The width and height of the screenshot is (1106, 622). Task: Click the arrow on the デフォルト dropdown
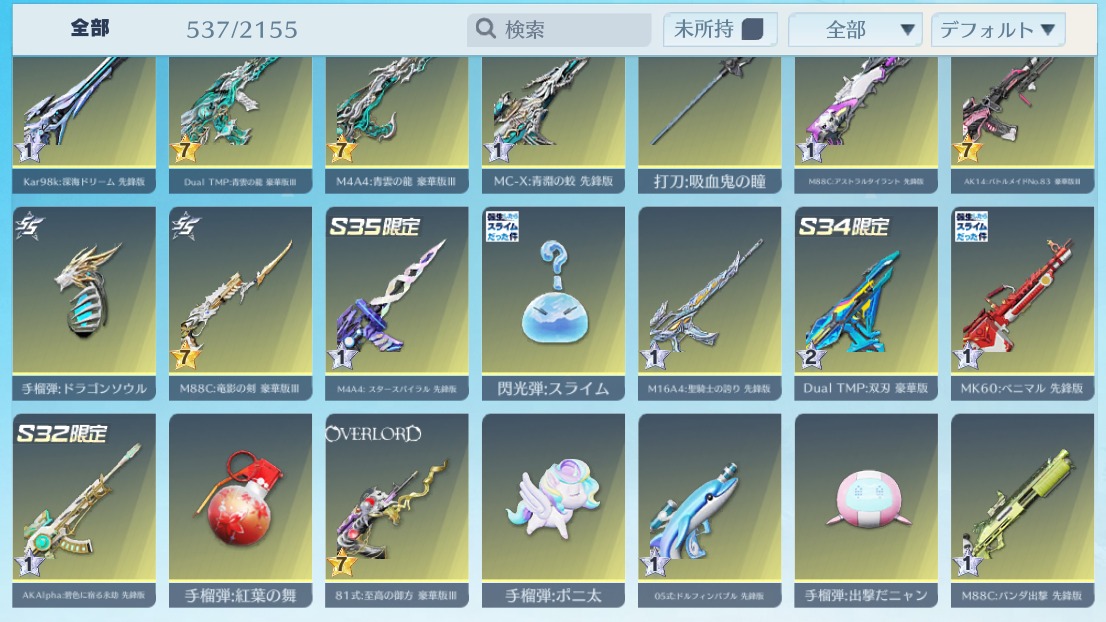click(1047, 30)
